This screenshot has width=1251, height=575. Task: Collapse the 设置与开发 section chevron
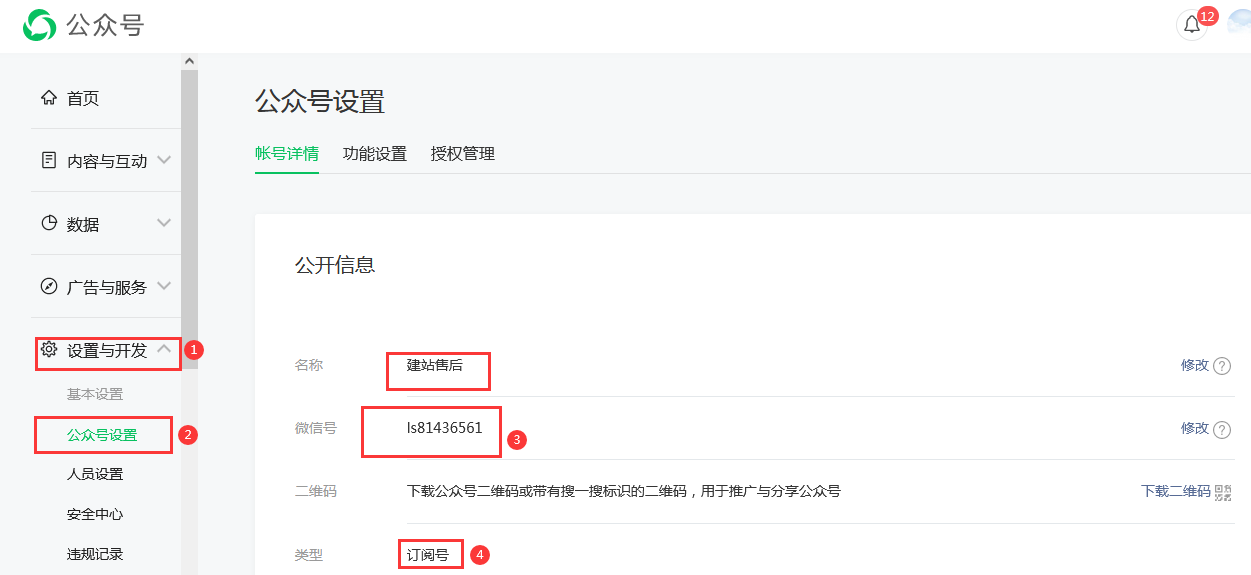coord(164,349)
